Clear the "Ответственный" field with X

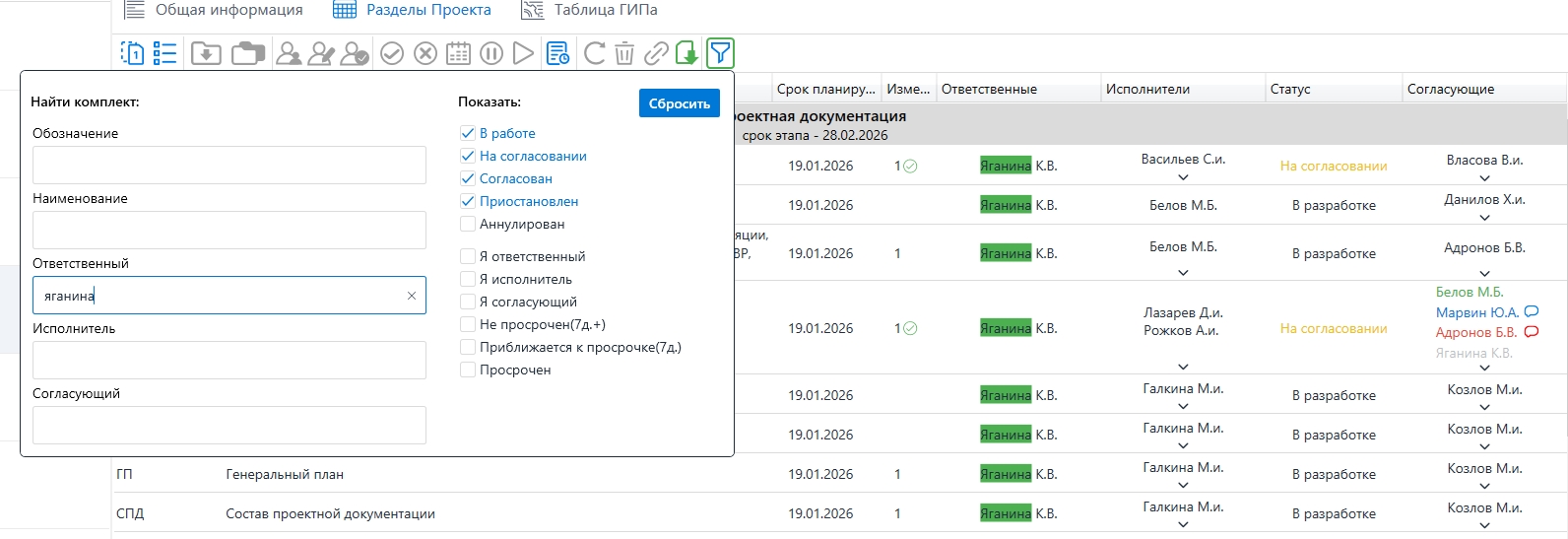(x=412, y=296)
